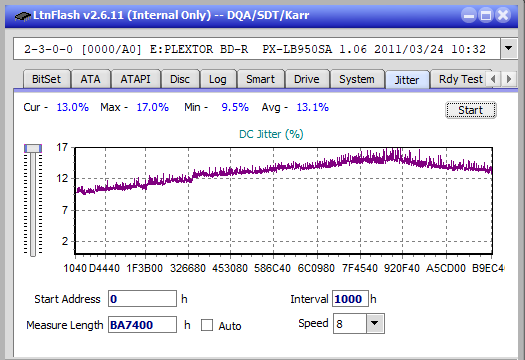The image size is (525, 360).
Task: Click the Avg value 13.1%
Action: coord(313,107)
